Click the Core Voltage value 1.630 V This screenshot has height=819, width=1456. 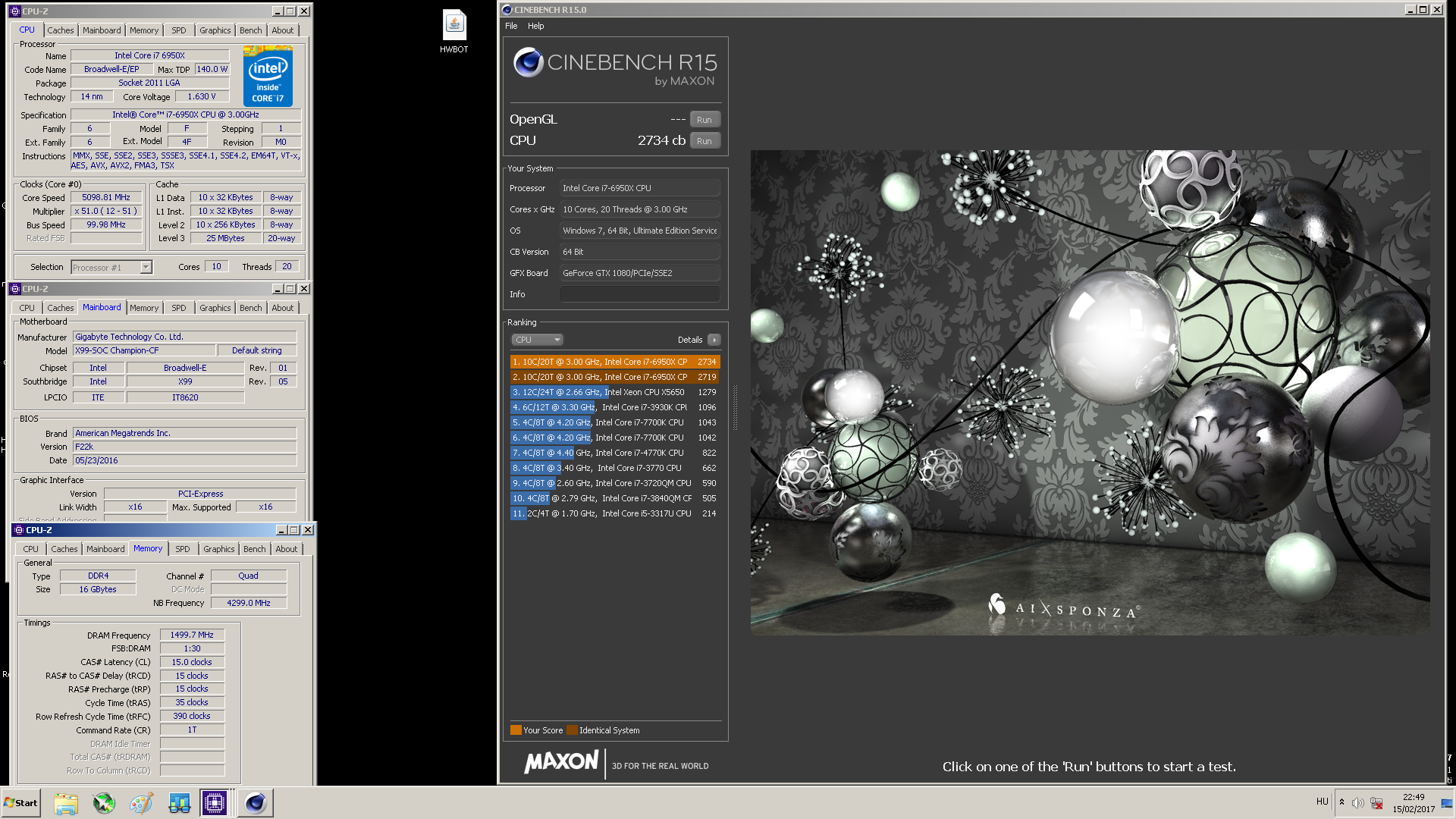point(202,96)
